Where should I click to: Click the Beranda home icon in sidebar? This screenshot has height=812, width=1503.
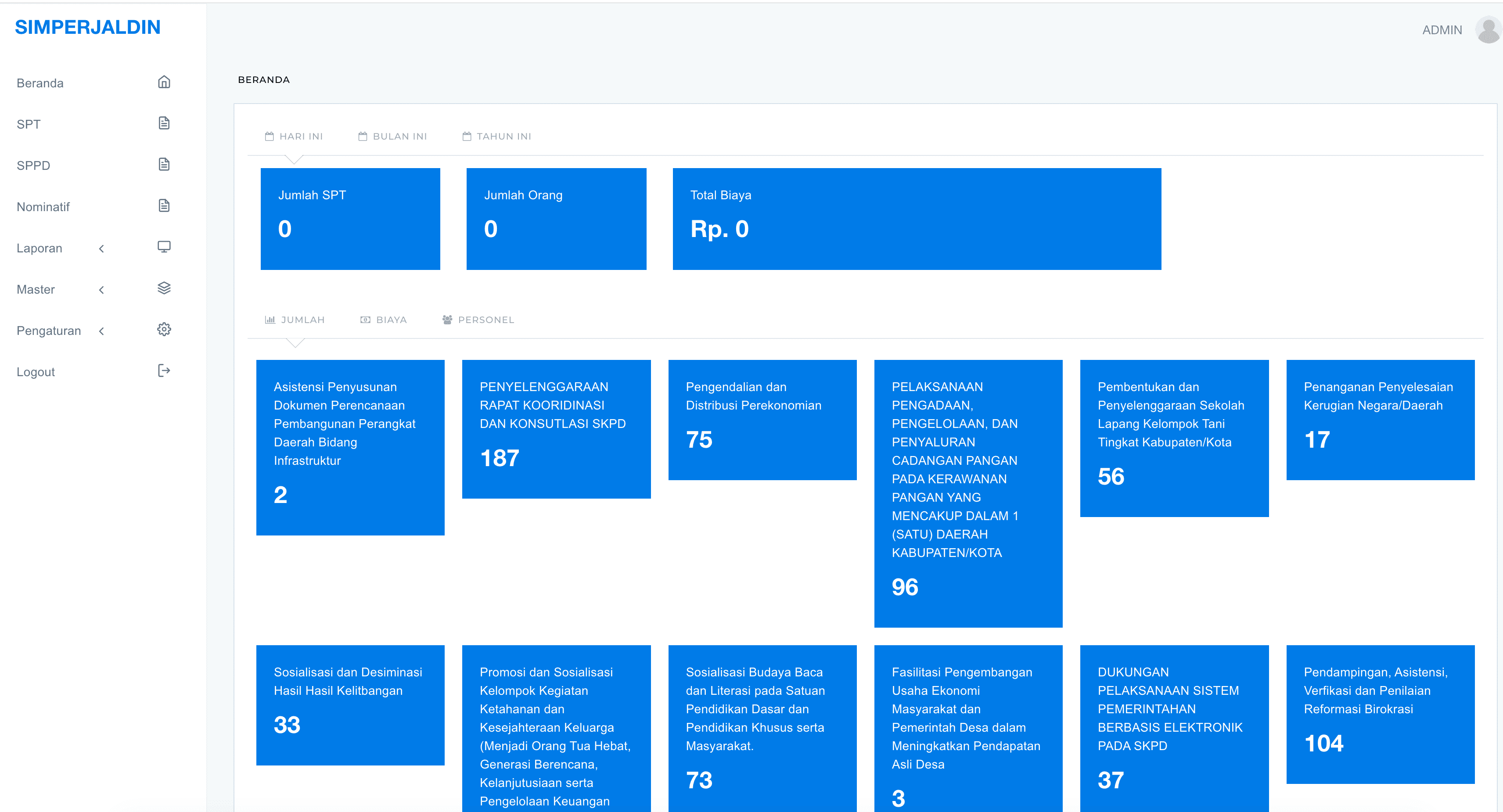pos(164,82)
